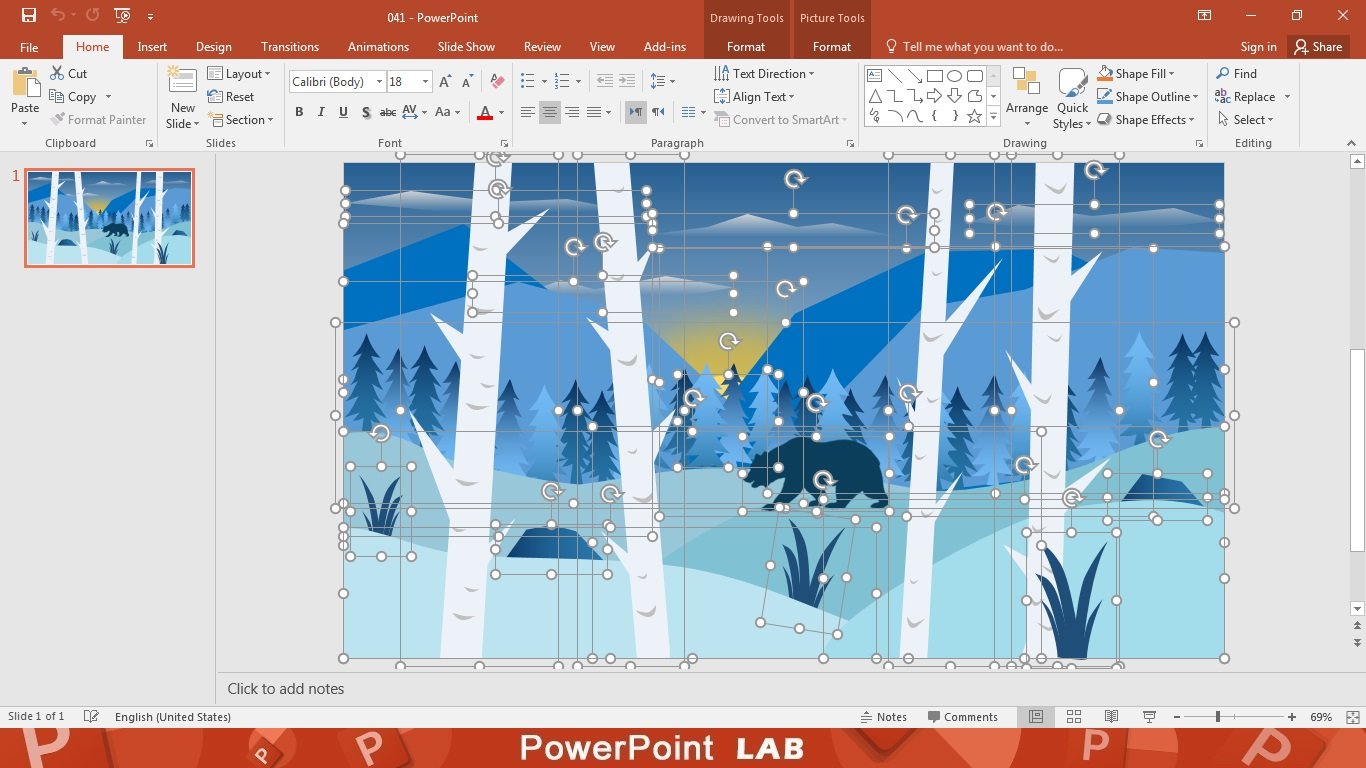This screenshot has height=768, width=1366.
Task: Open the font size 18 dropdown
Action: pos(426,82)
